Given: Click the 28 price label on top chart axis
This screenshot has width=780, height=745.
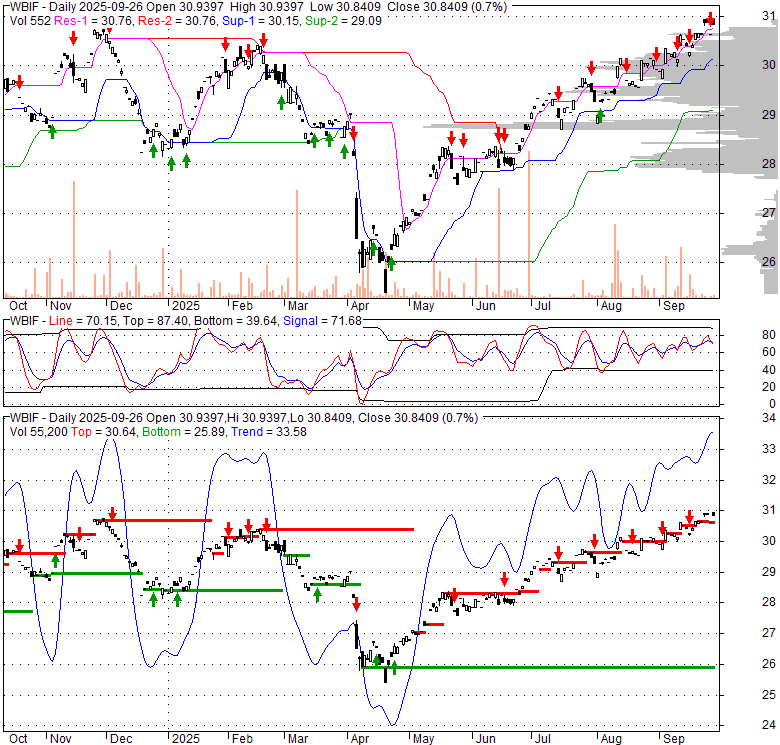Looking at the screenshot, I should point(769,164).
